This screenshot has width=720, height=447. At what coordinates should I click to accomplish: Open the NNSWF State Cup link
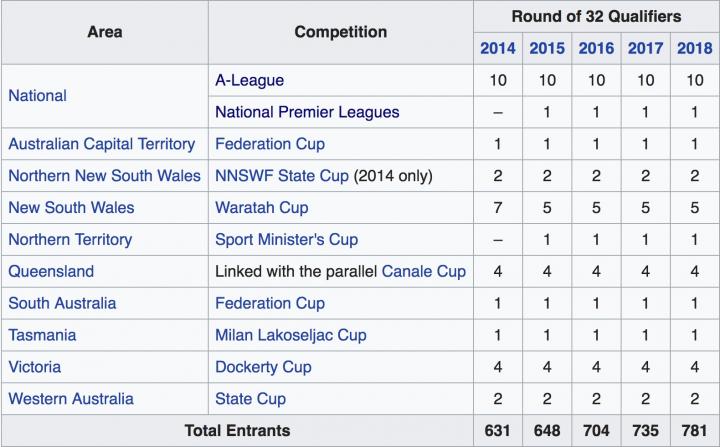pyautogui.click(x=282, y=176)
